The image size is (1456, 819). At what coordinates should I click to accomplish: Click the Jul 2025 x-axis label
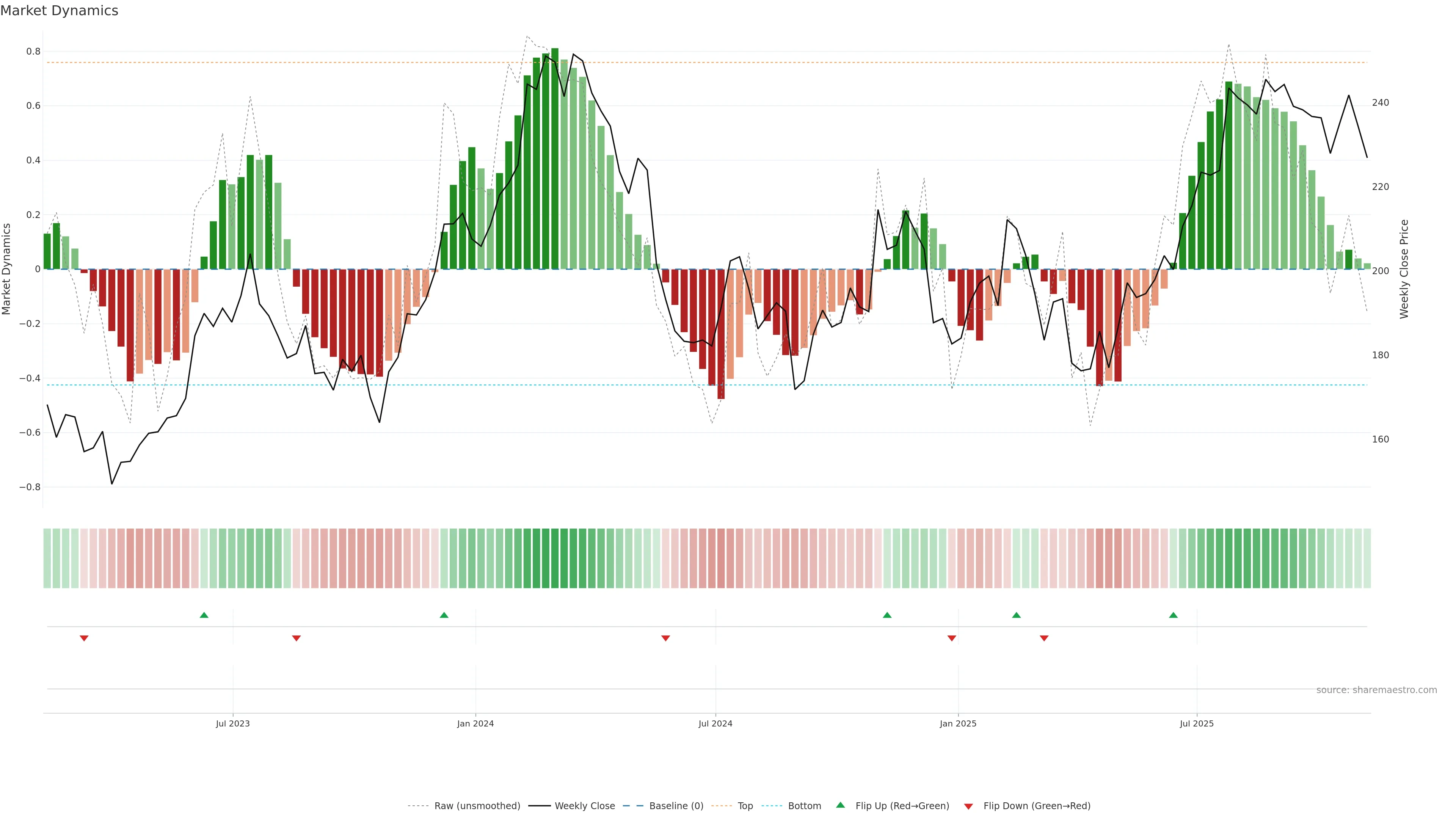[x=1197, y=723]
